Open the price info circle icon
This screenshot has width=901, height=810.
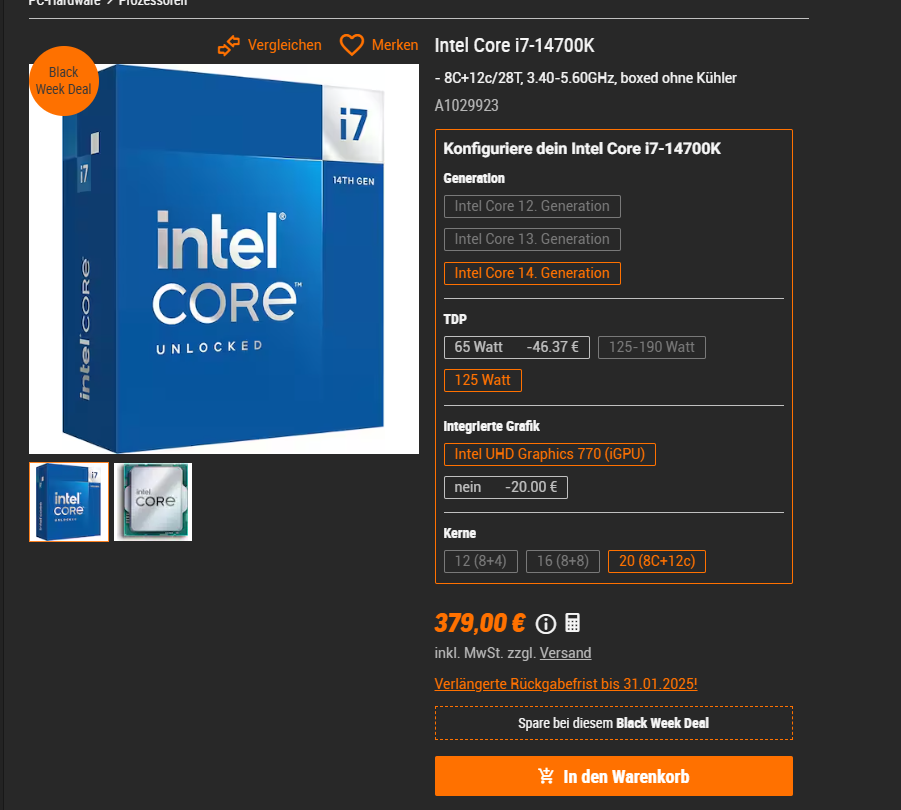[x=546, y=624]
